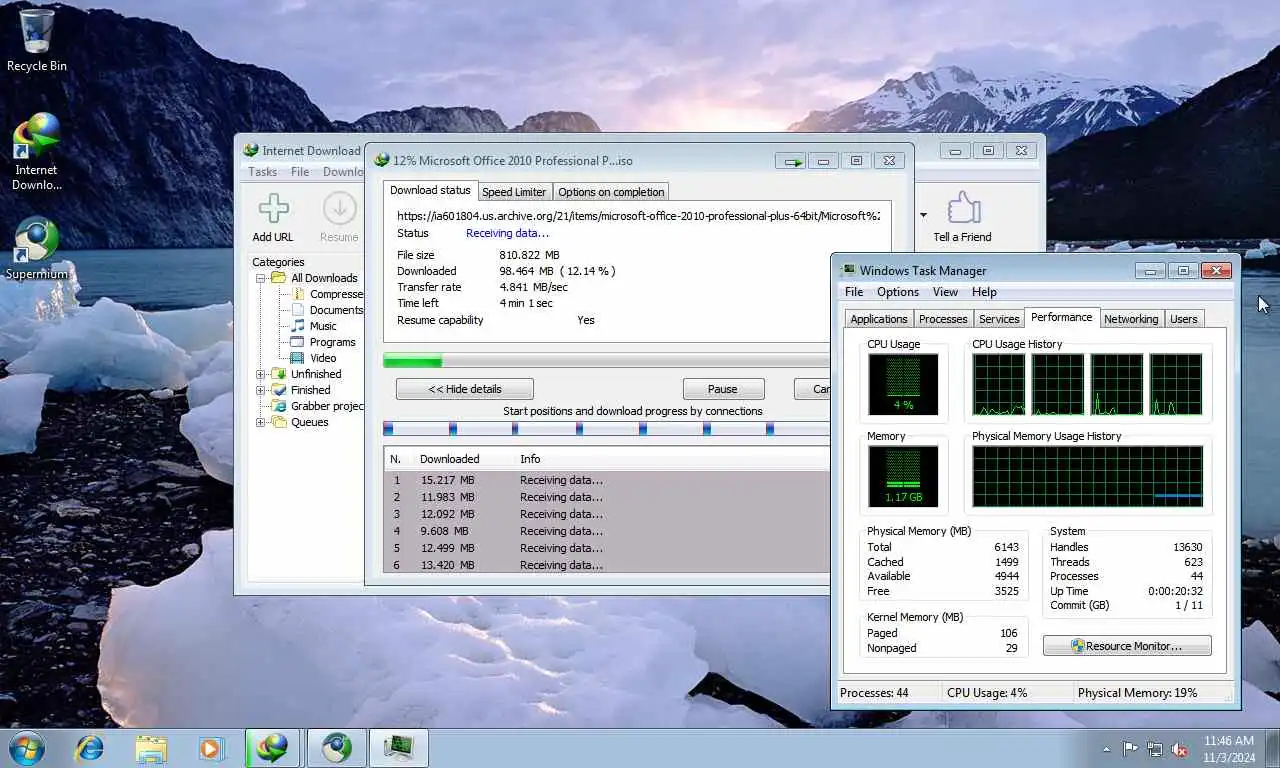Click the Add URL plus icon in IDM
Screen dimensions: 1280x768
(273, 209)
